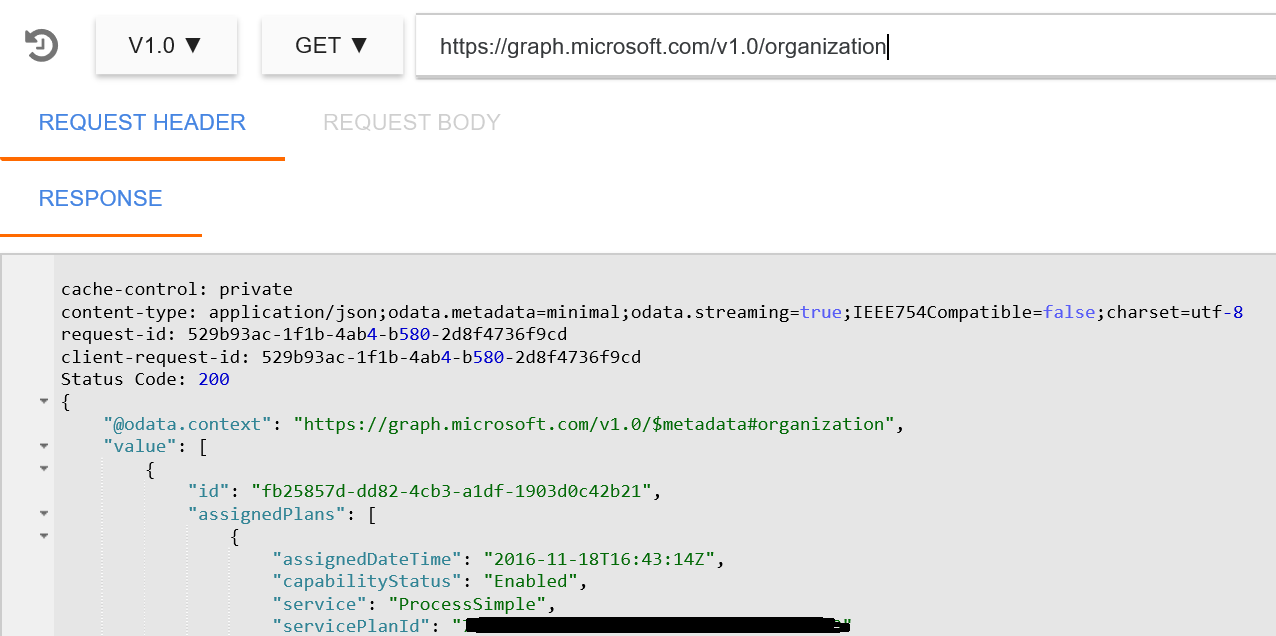
Task: Open the V1.0 API version dropdown
Action: (x=166, y=45)
